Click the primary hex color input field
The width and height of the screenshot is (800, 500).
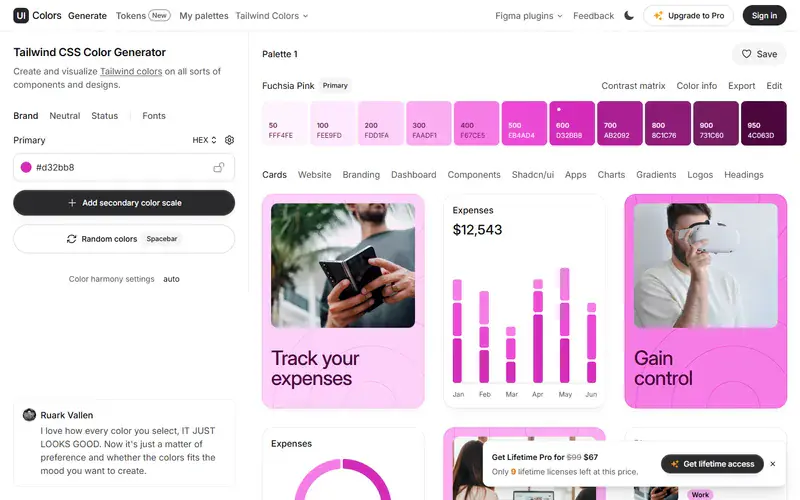(124, 167)
